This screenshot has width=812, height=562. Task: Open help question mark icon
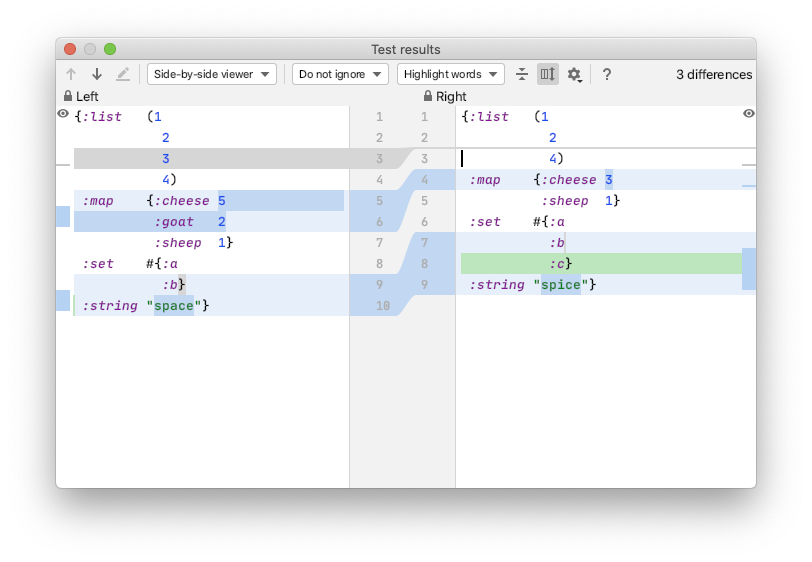(x=606, y=74)
